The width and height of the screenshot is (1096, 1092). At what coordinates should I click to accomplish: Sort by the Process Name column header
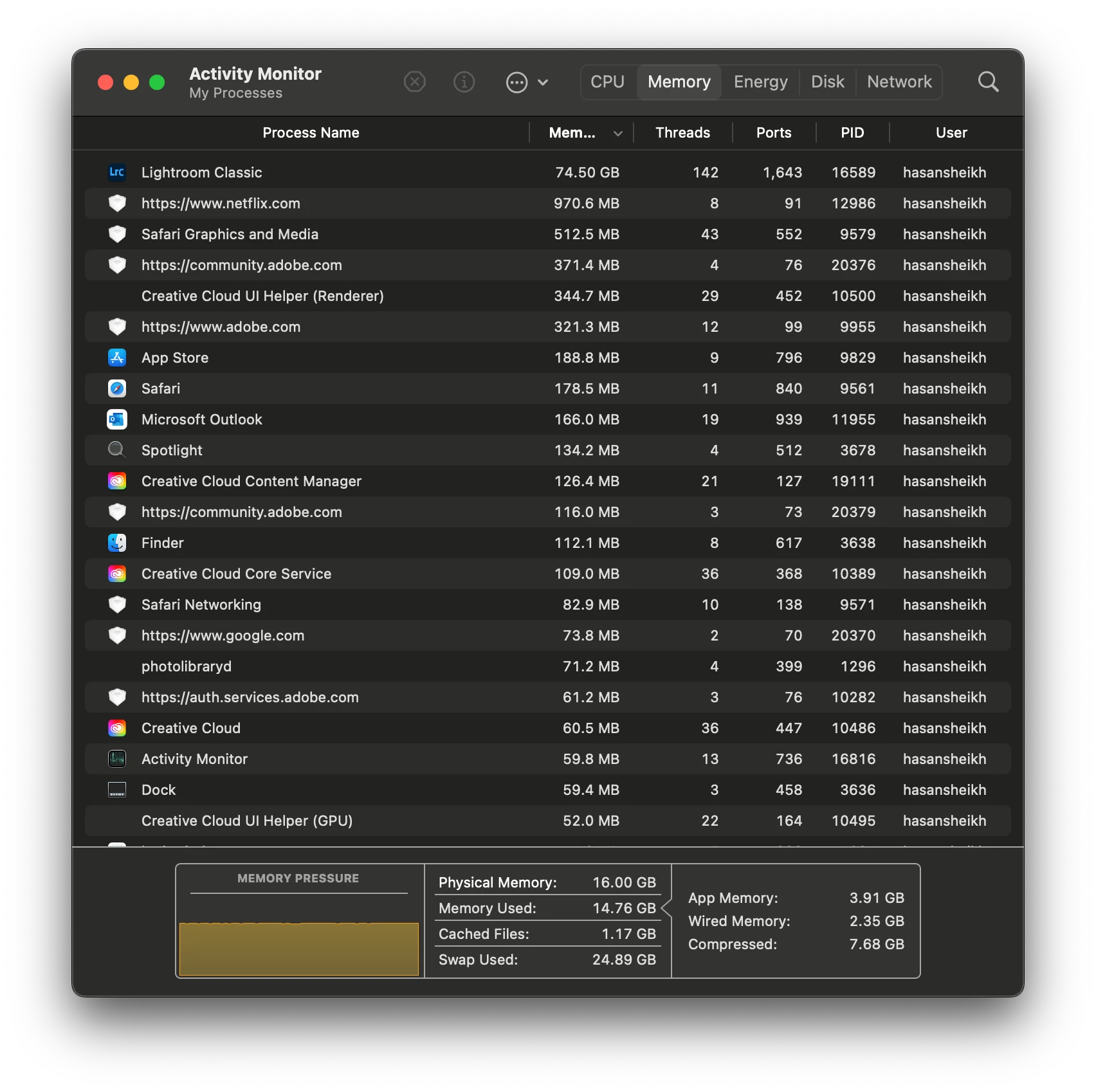pyautogui.click(x=311, y=132)
